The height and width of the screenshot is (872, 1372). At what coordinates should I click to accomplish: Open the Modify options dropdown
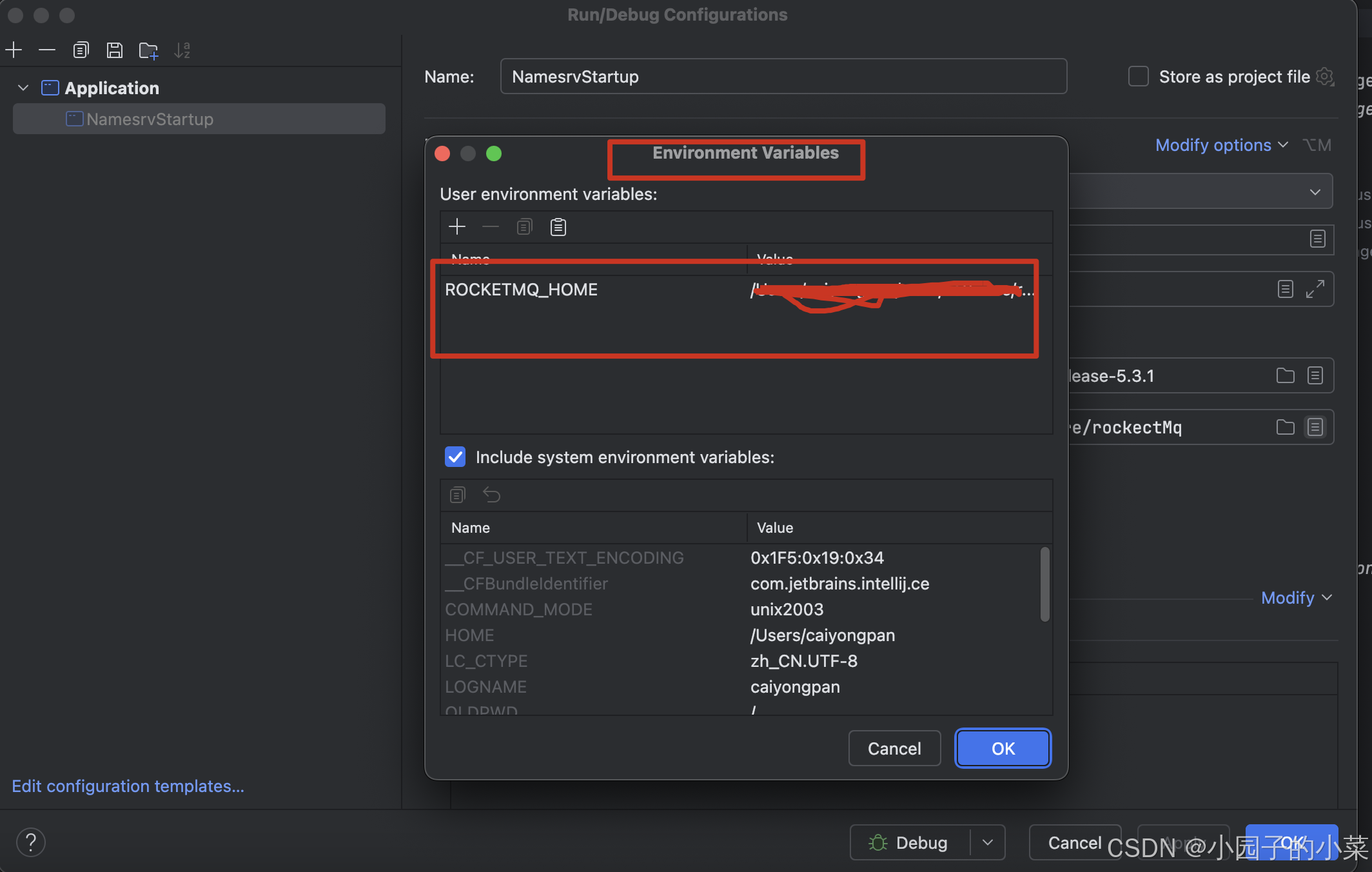[1221, 145]
